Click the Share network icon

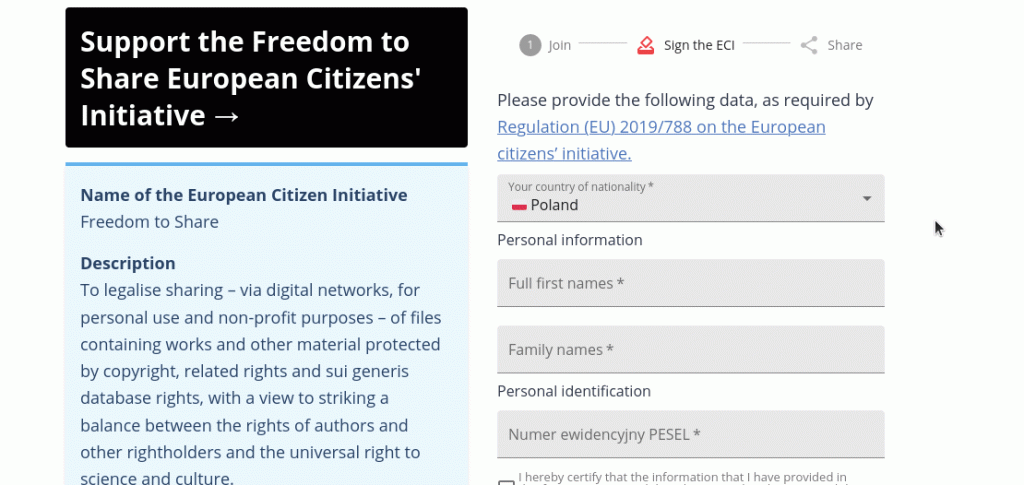[809, 45]
